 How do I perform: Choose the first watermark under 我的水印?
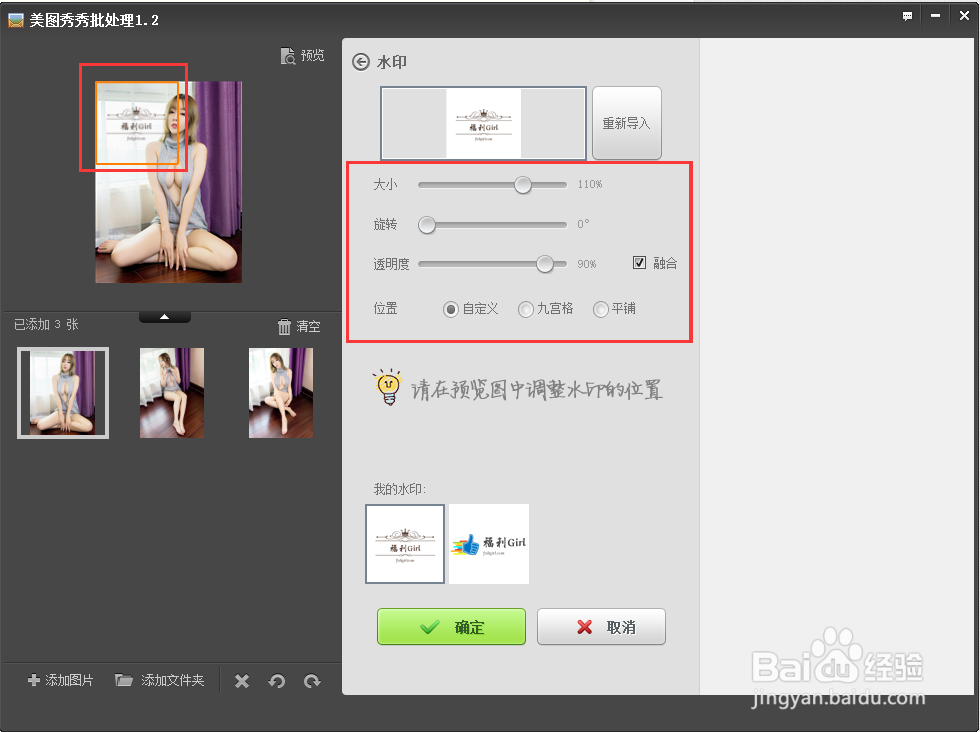pos(405,544)
